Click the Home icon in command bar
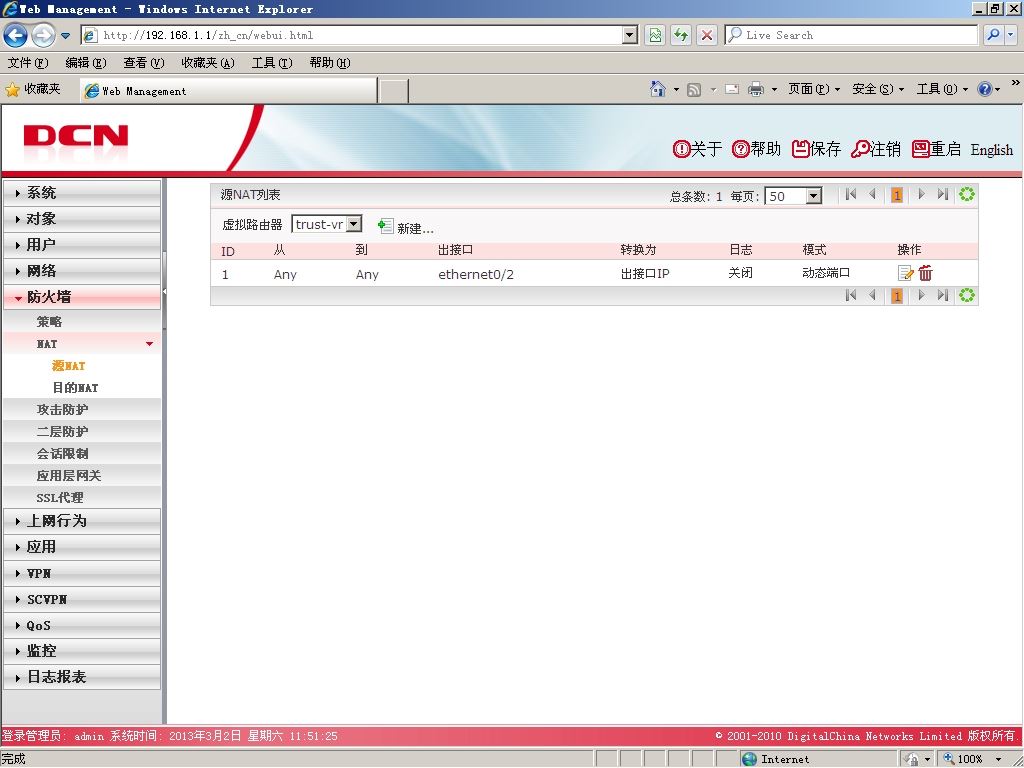This screenshot has width=1024, height=768. [658, 89]
